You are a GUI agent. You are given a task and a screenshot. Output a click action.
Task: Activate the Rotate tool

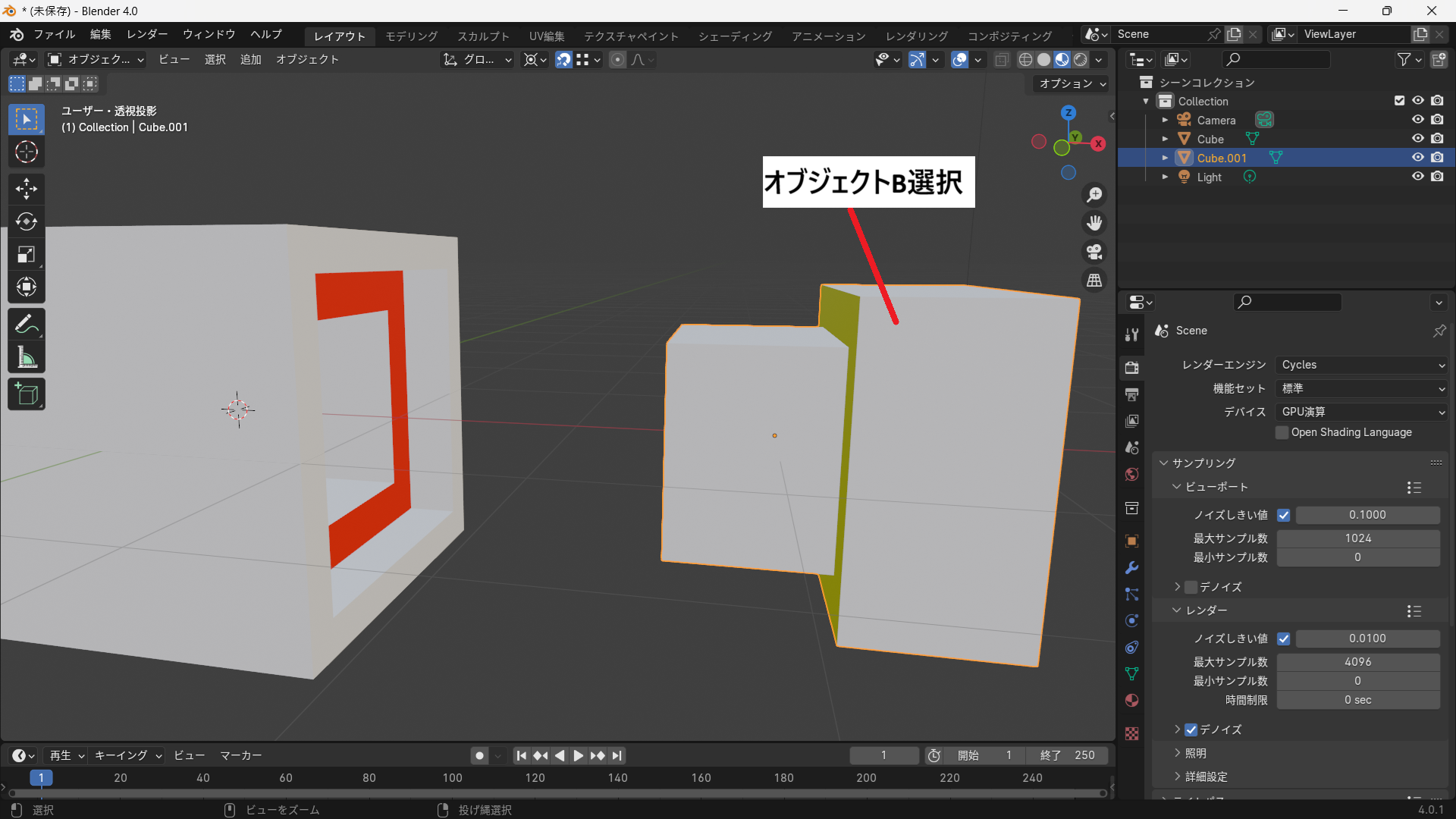(27, 221)
